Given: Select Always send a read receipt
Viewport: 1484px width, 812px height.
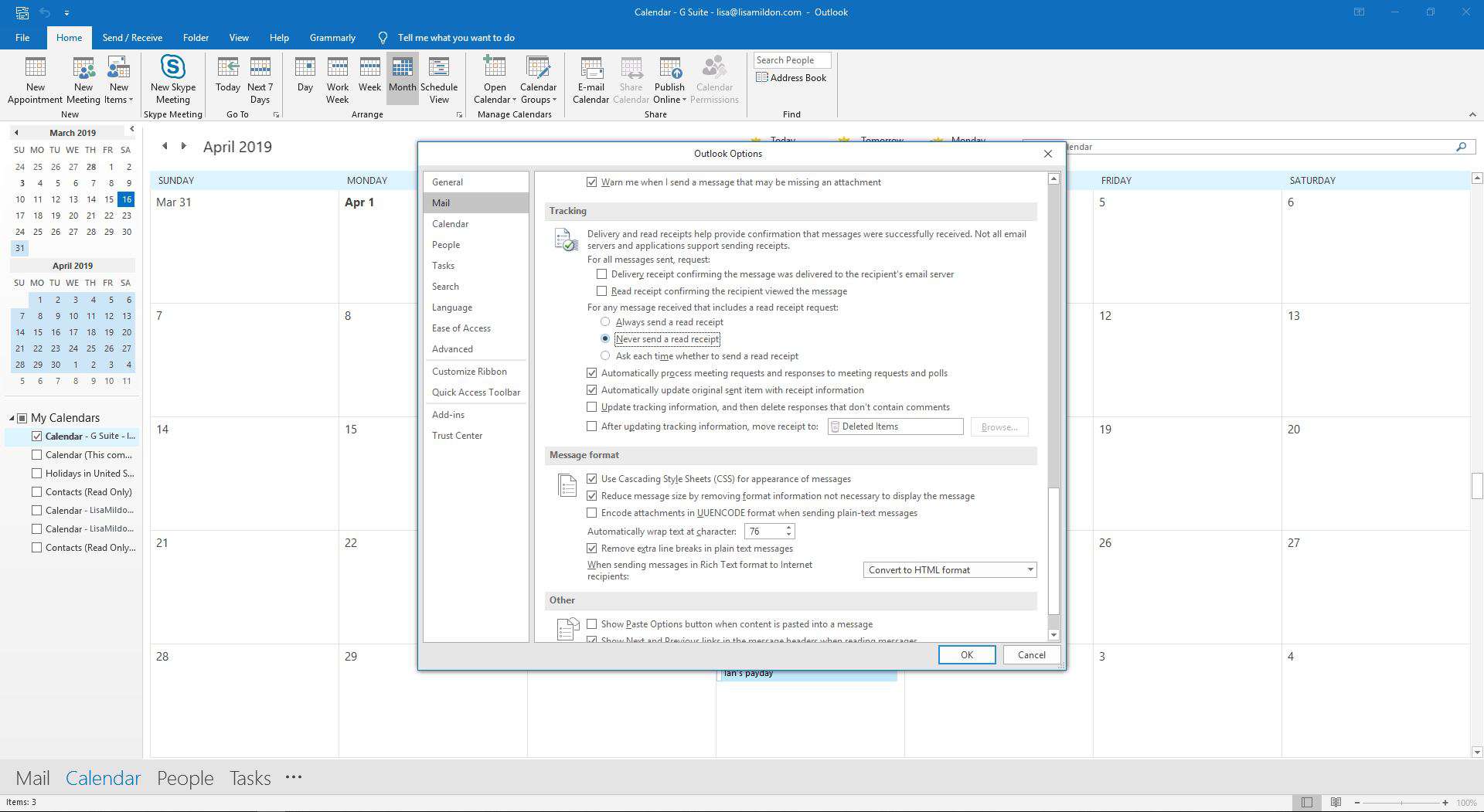Looking at the screenshot, I should pyautogui.click(x=605, y=322).
